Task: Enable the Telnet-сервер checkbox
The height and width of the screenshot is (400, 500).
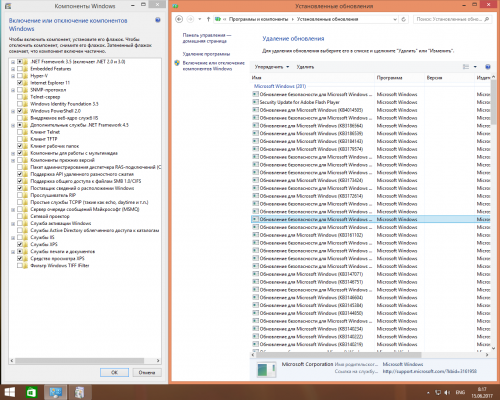Action: (20, 97)
